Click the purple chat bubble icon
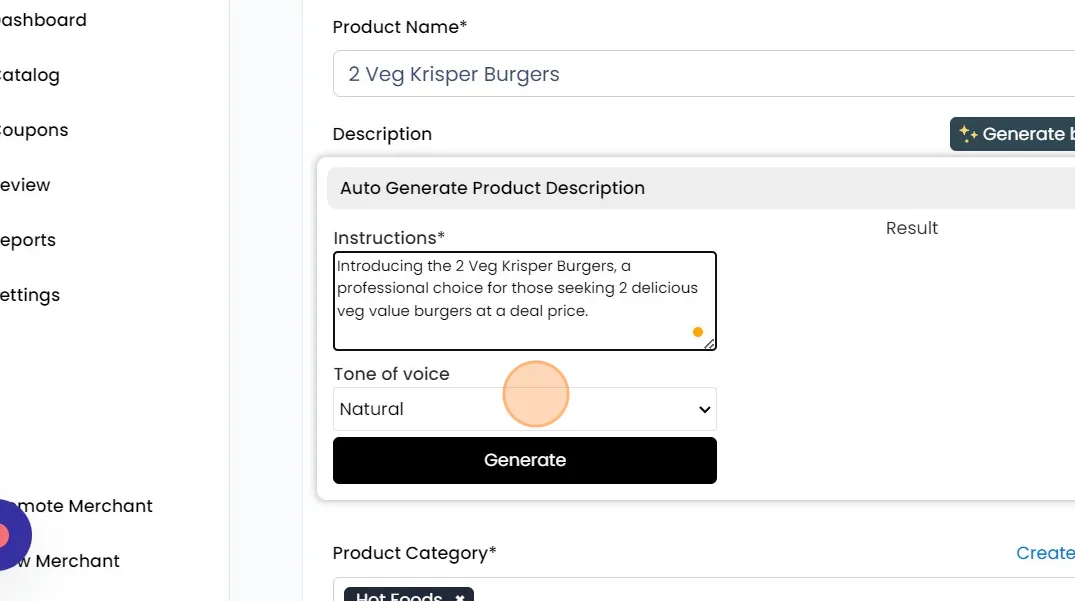Screen dimensions: 1075x601 coord(8,535)
